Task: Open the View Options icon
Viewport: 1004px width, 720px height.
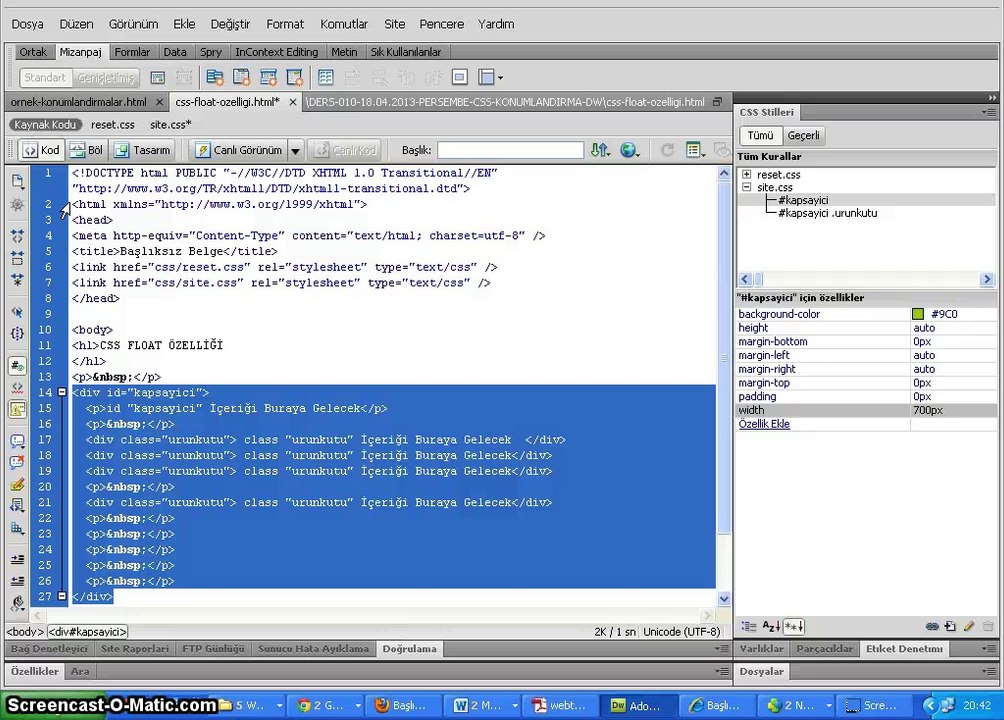Action: 695,150
